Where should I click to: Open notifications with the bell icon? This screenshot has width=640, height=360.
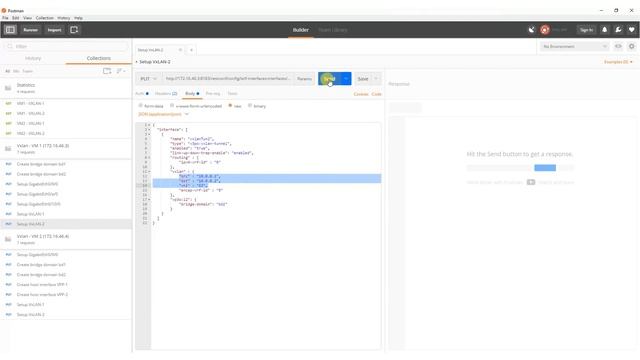click(604, 30)
